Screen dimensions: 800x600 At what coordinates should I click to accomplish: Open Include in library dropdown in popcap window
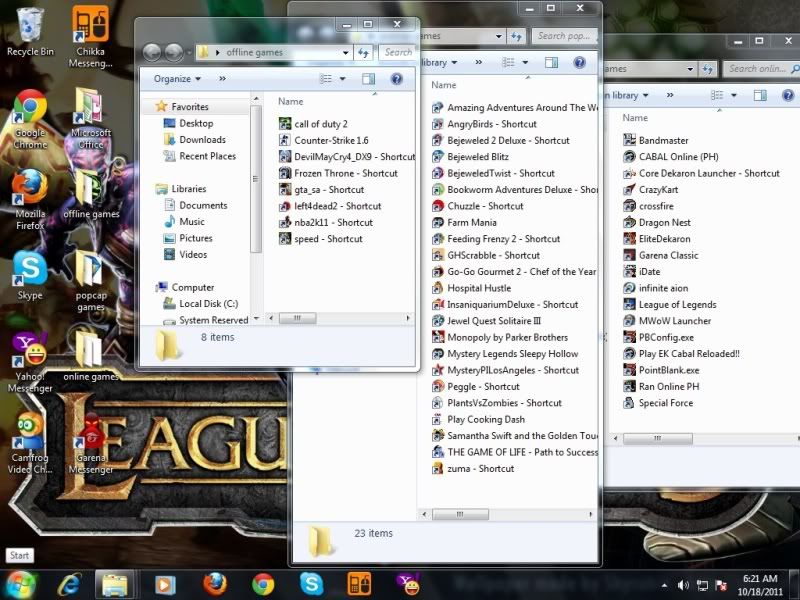click(438, 62)
